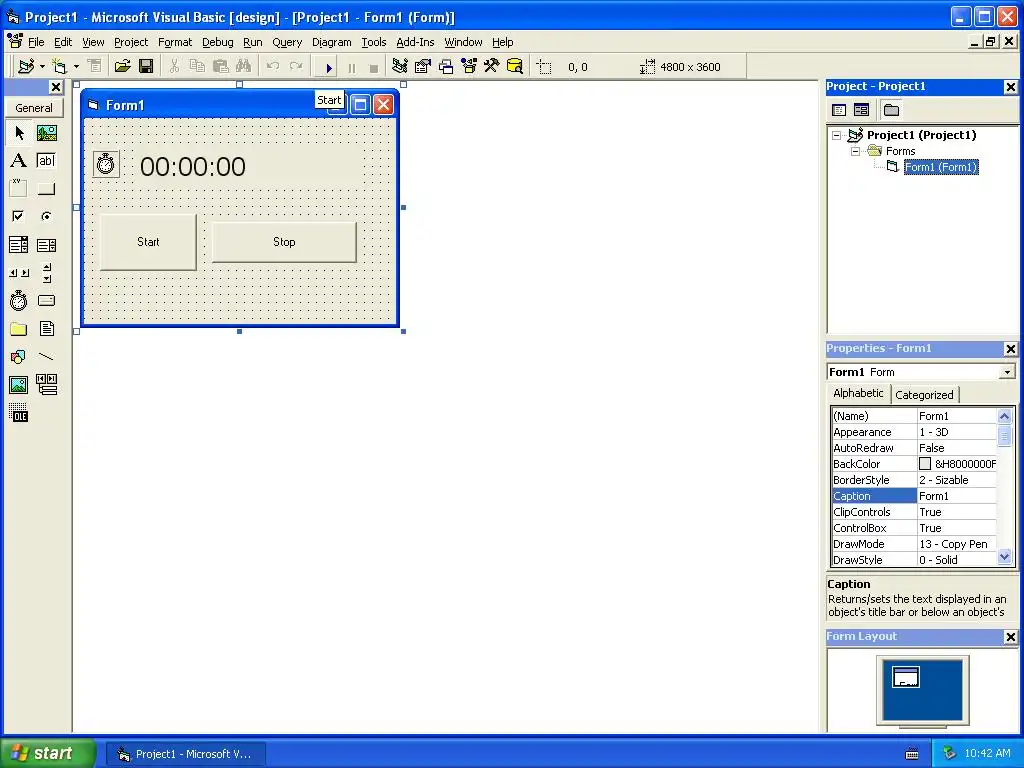Select the Stop button on Form1
Image resolution: width=1024 pixels, height=768 pixels.
[x=284, y=242]
